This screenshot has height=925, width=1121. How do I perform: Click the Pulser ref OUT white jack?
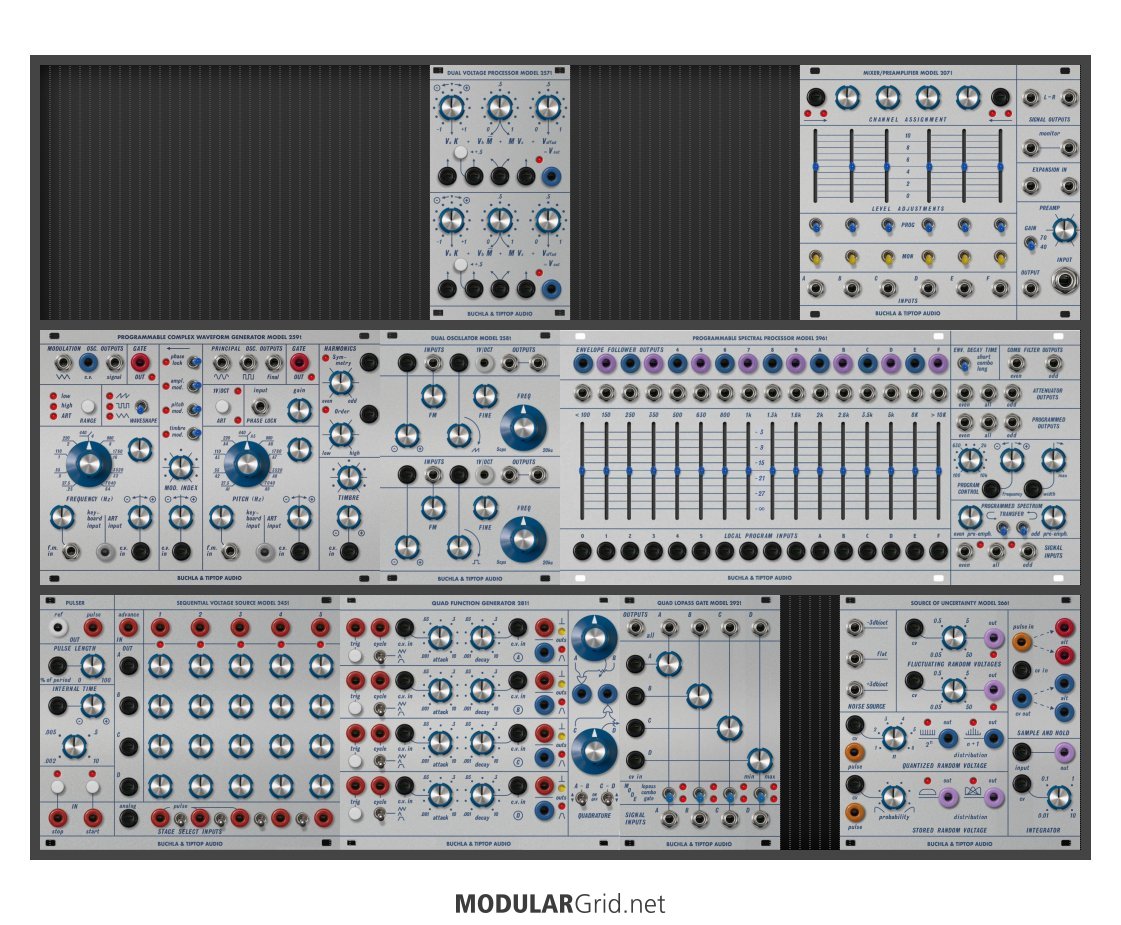click(58, 628)
